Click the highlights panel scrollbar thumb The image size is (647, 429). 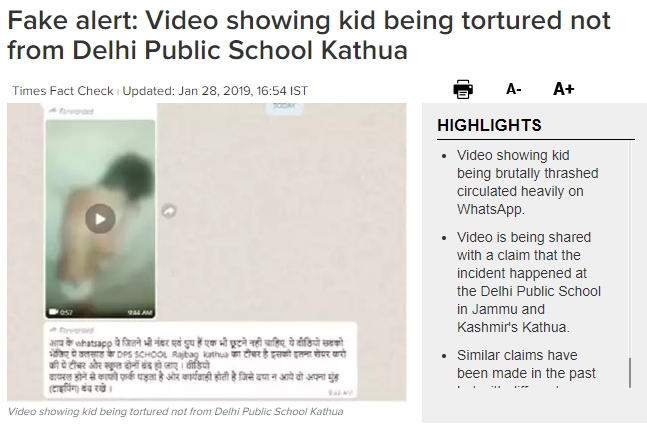coord(630,373)
